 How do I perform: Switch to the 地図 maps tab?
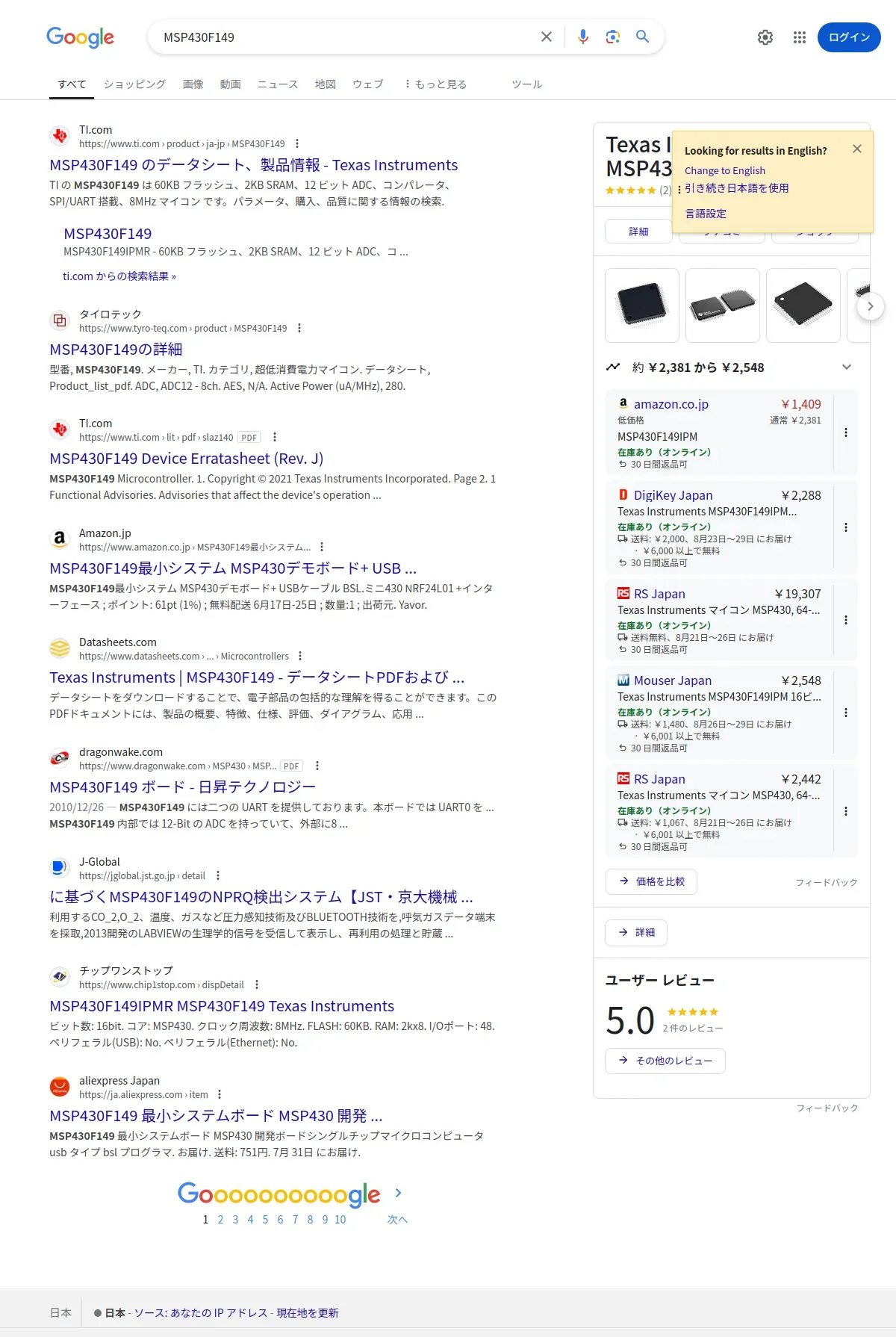click(x=326, y=84)
